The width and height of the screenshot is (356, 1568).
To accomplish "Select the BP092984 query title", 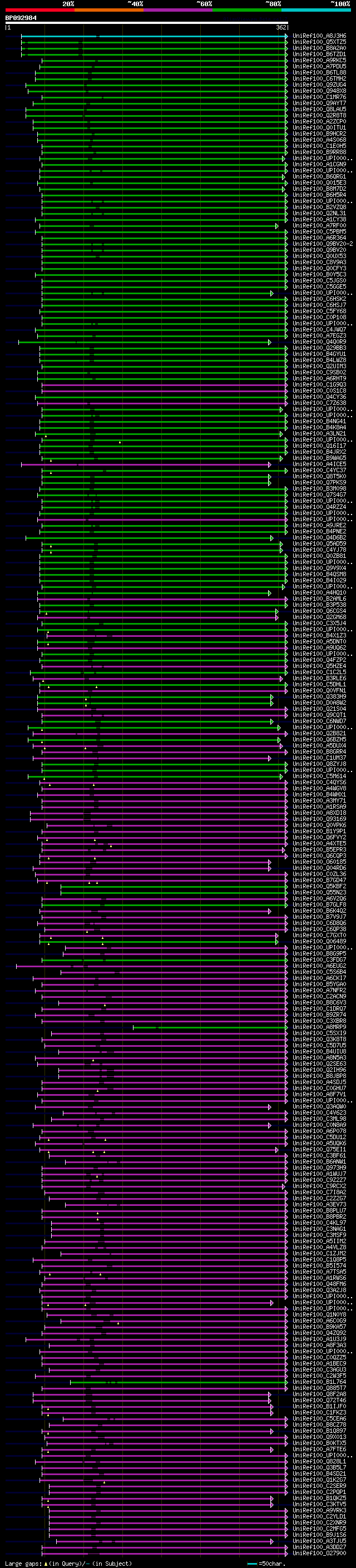I will pos(21,18).
